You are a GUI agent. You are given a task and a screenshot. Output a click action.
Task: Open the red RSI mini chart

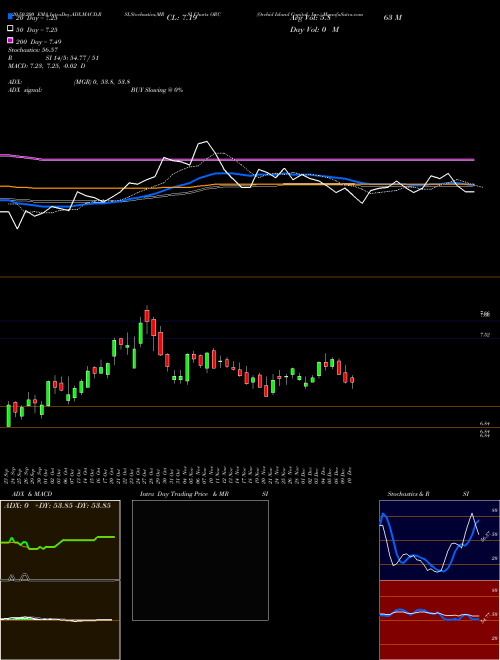(x=439, y=620)
